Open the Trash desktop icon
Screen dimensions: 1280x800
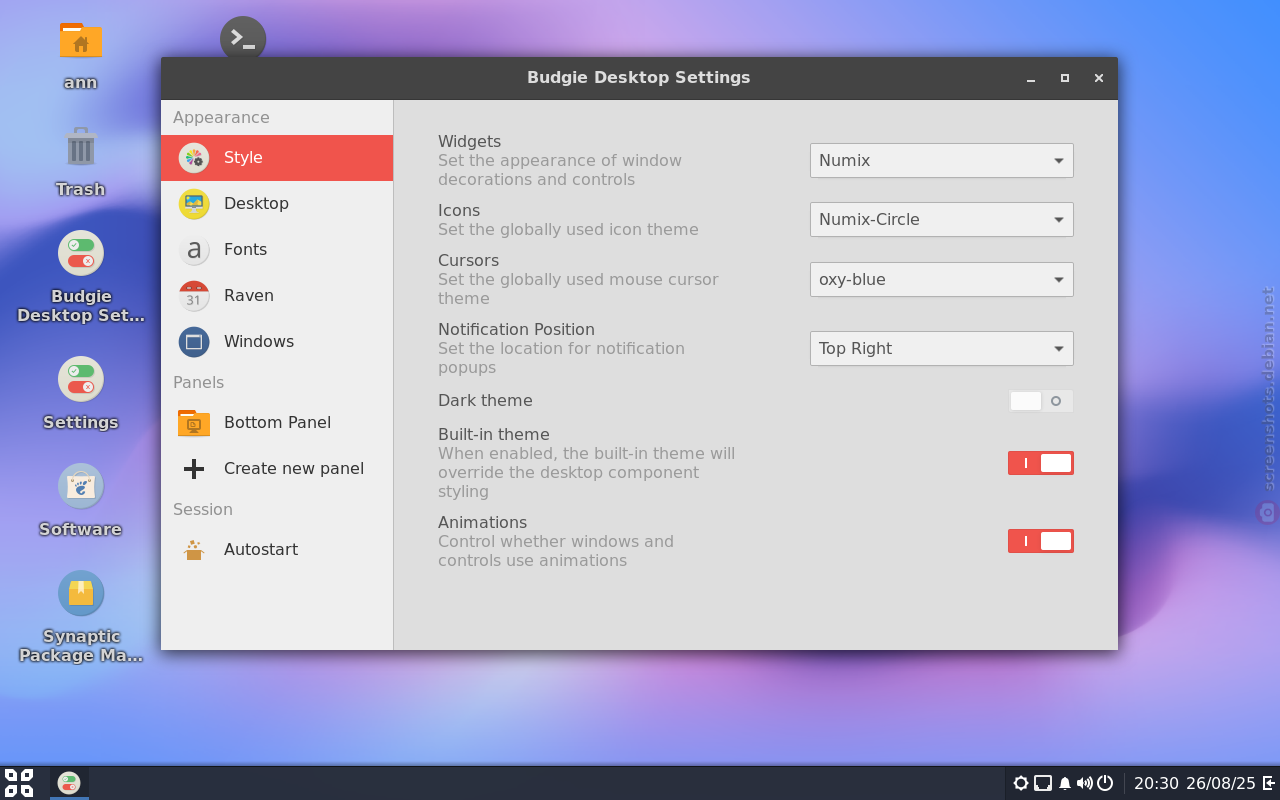[80, 147]
